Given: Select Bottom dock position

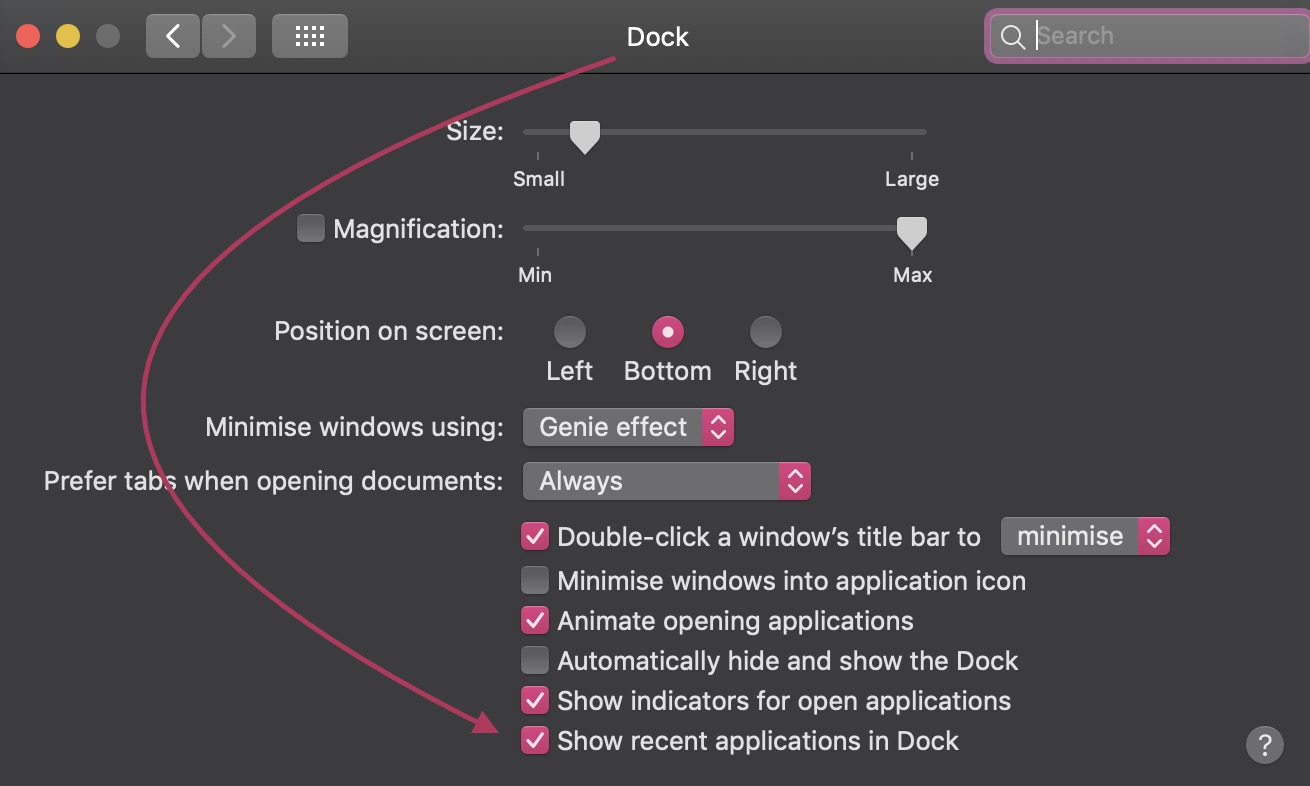Looking at the screenshot, I should pos(667,331).
